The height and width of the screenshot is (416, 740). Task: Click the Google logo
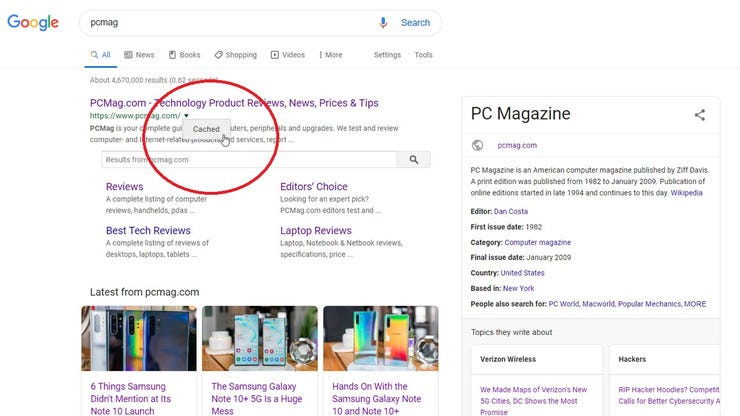pyautogui.click(x=33, y=22)
